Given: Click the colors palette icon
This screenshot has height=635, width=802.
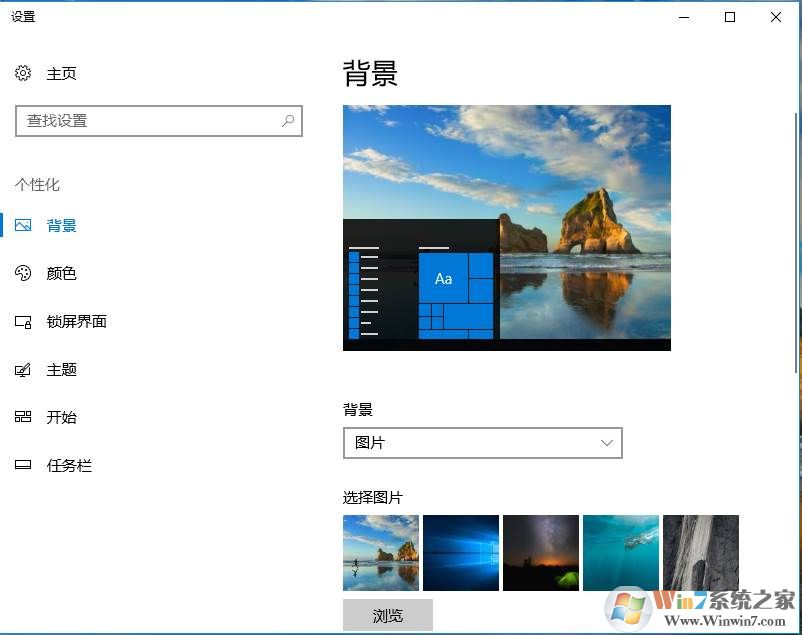Looking at the screenshot, I should [23, 273].
